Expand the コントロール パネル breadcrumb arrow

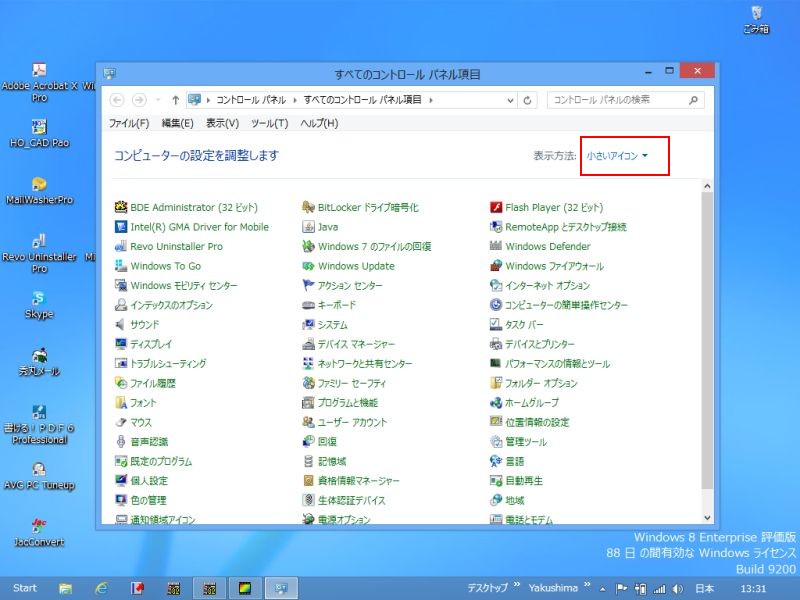pos(295,100)
